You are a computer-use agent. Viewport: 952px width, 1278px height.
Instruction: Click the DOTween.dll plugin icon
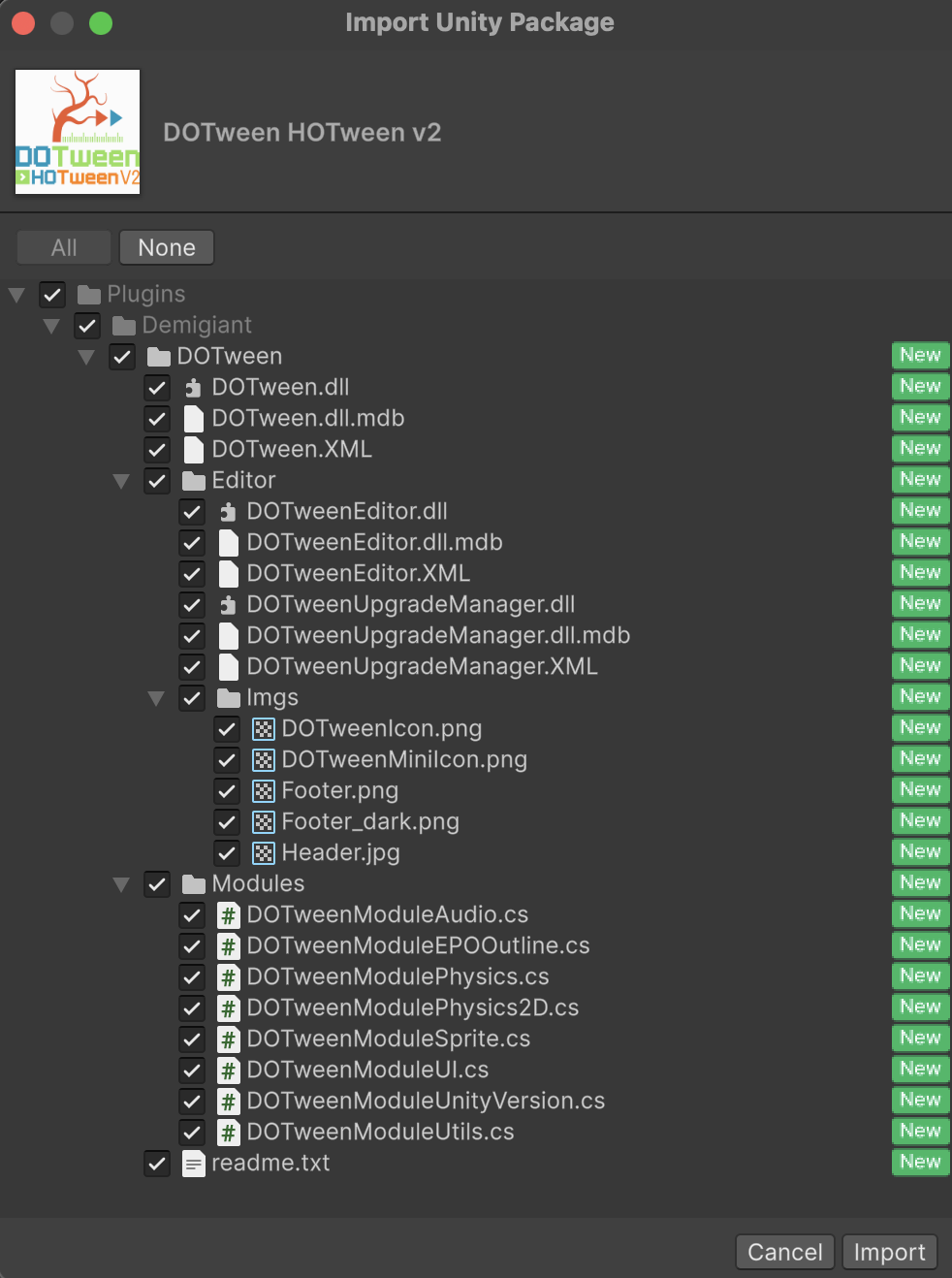(194, 387)
